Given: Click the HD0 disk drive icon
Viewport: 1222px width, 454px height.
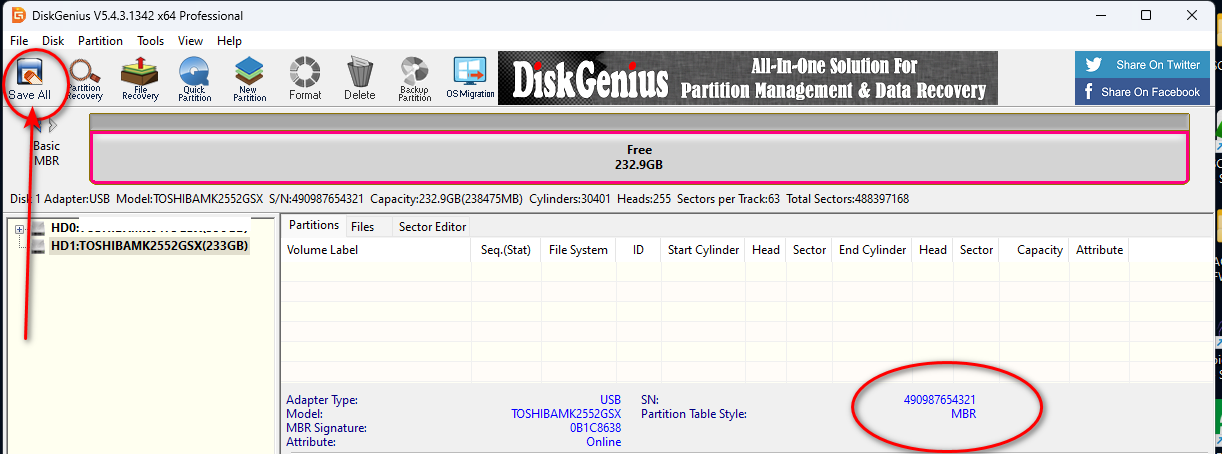Looking at the screenshot, I should (38, 229).
